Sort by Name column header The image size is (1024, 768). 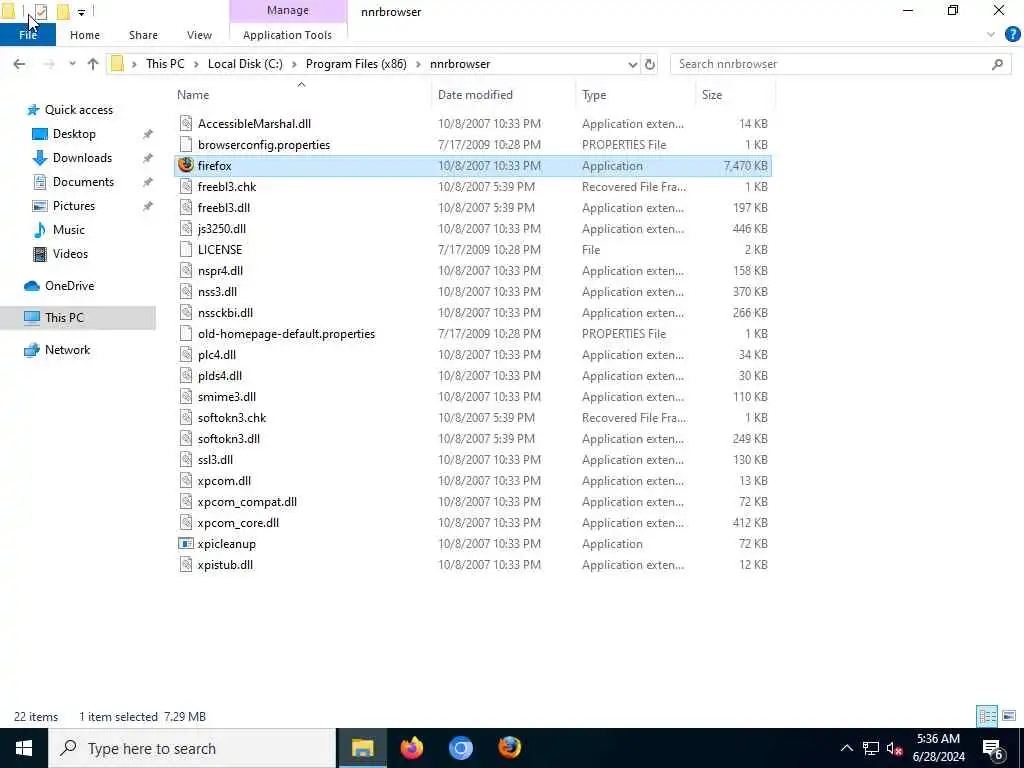click(301, 95)
